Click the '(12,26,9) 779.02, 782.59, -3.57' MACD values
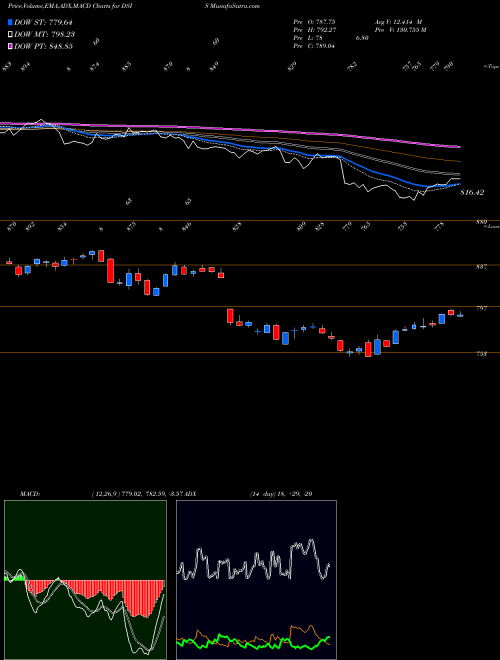The height and width of the screenshot is (660, 500). [x=138, y=493]
